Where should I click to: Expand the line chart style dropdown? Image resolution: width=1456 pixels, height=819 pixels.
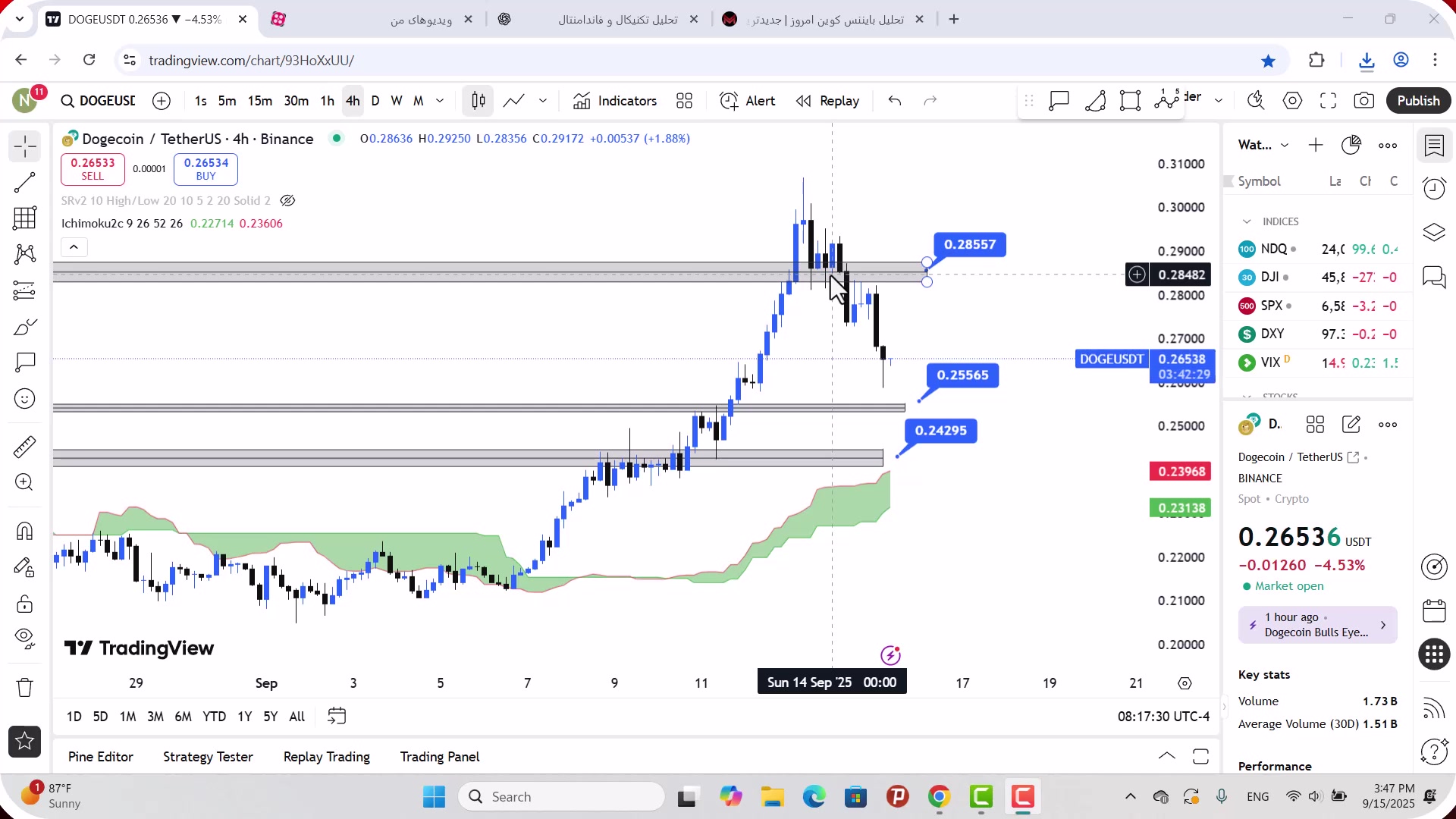543,101
